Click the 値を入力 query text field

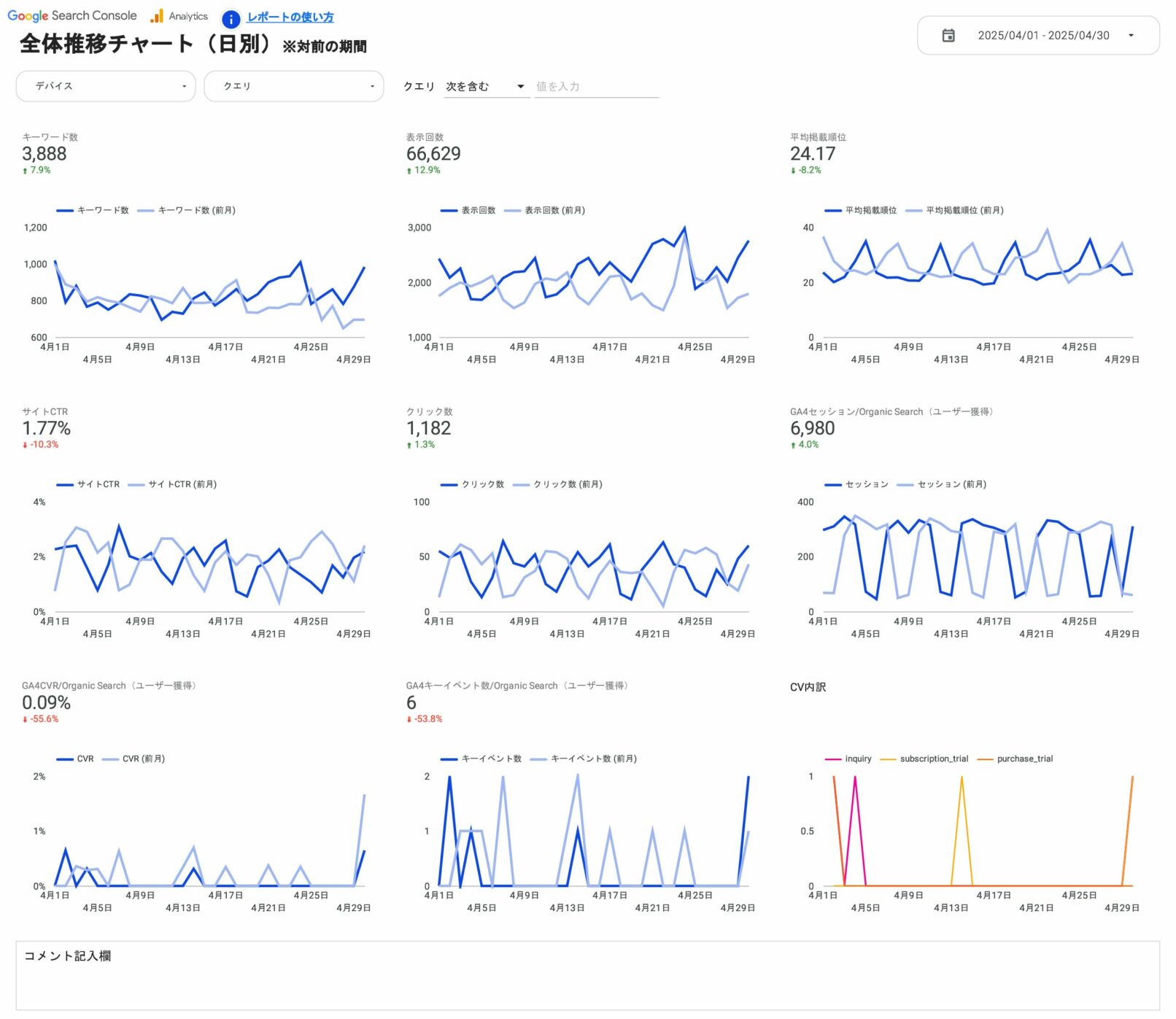(x=596, y=86)
